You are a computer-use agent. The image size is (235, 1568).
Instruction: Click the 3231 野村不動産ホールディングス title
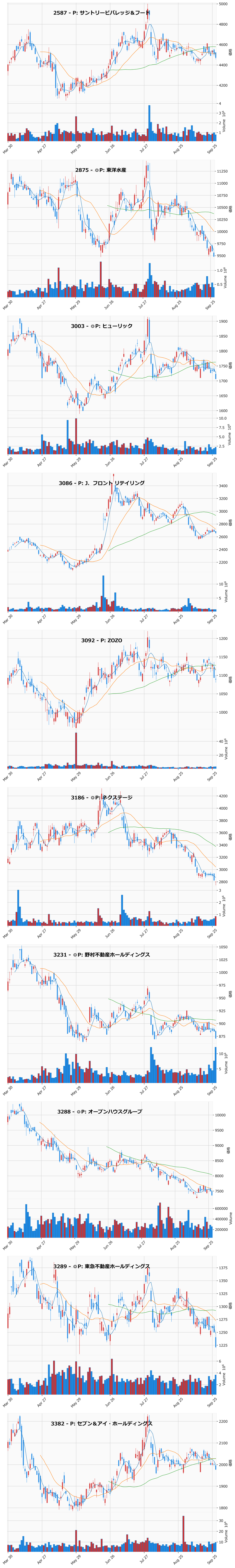[x=102, y=955]
